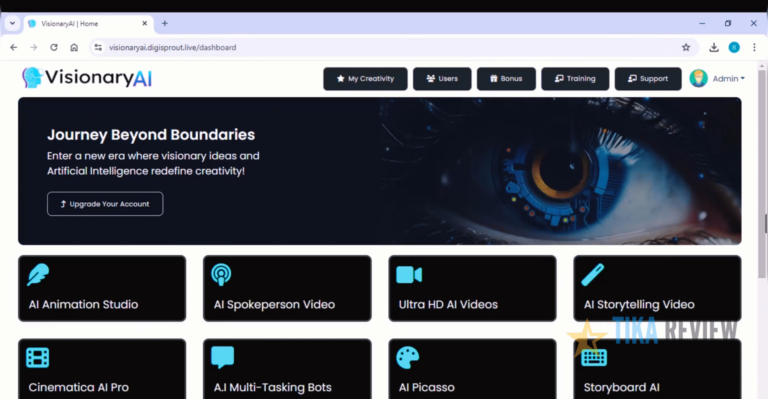The height and width of the screenshot is (399, 768).
Task: Open the tab search dropdown arrow
Action: click(x=12, y=23)
